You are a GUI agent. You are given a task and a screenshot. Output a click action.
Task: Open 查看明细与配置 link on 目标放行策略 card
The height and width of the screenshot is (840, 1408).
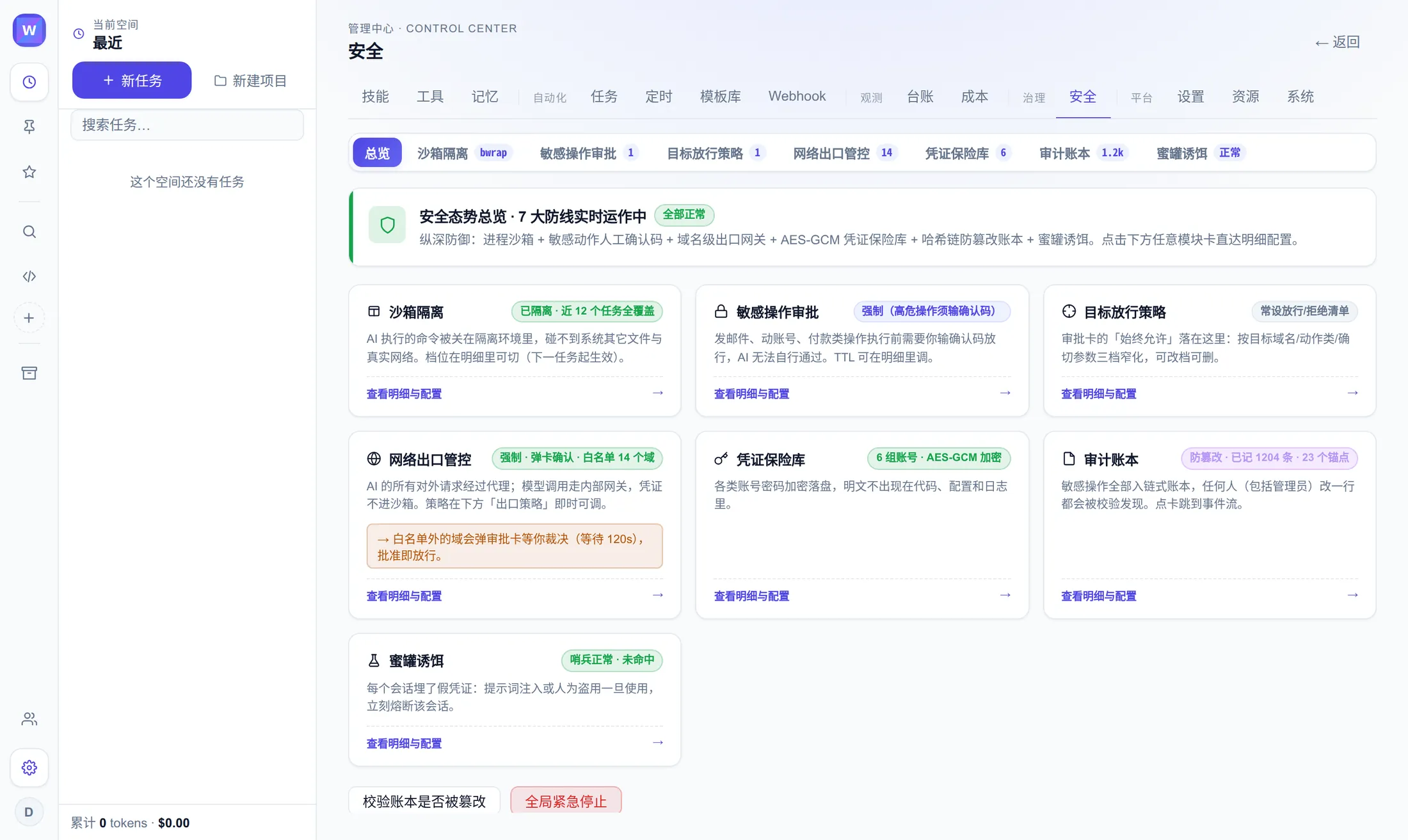pyautogui.click(x=1099, y=393)
